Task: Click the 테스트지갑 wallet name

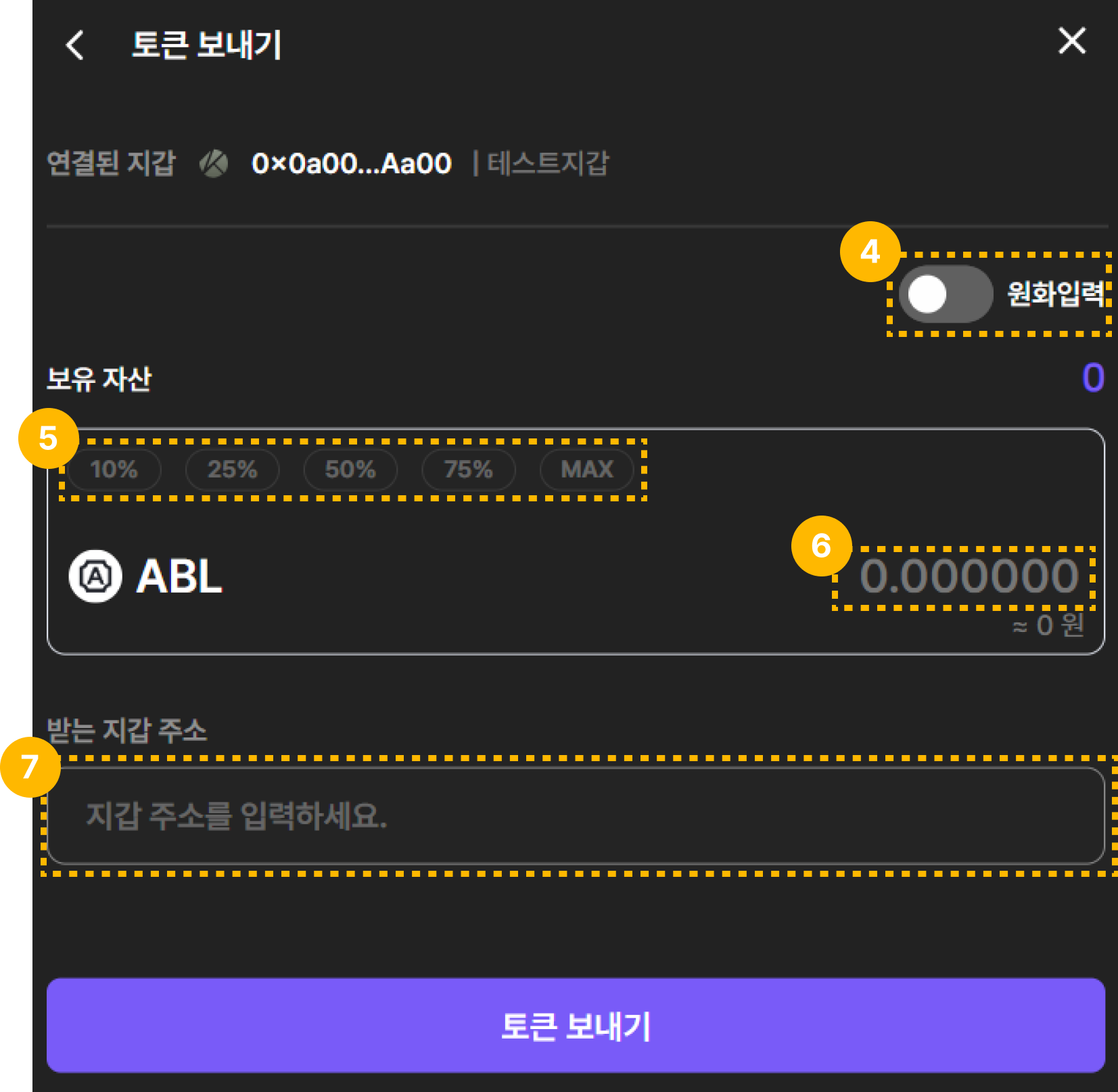Action: tap(548, 164)
